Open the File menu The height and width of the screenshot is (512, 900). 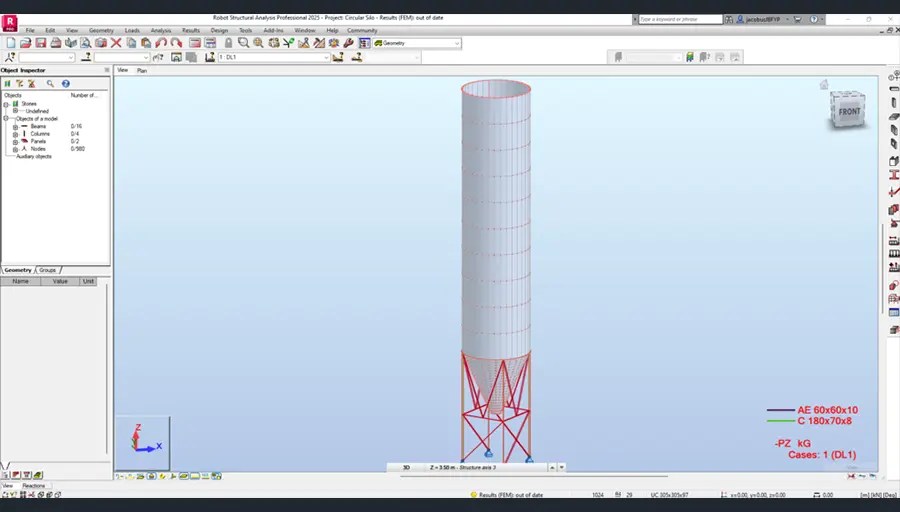pyautogui.click(x=30, y=30)
